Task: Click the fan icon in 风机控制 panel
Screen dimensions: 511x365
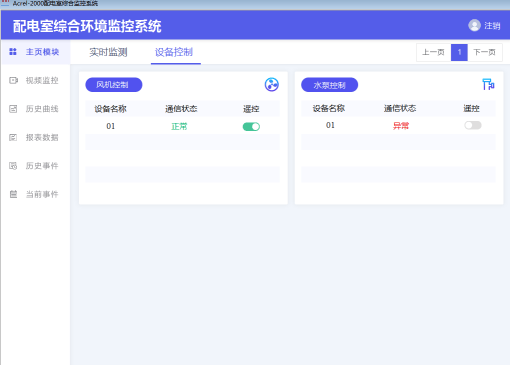Action: click(272, 85)
